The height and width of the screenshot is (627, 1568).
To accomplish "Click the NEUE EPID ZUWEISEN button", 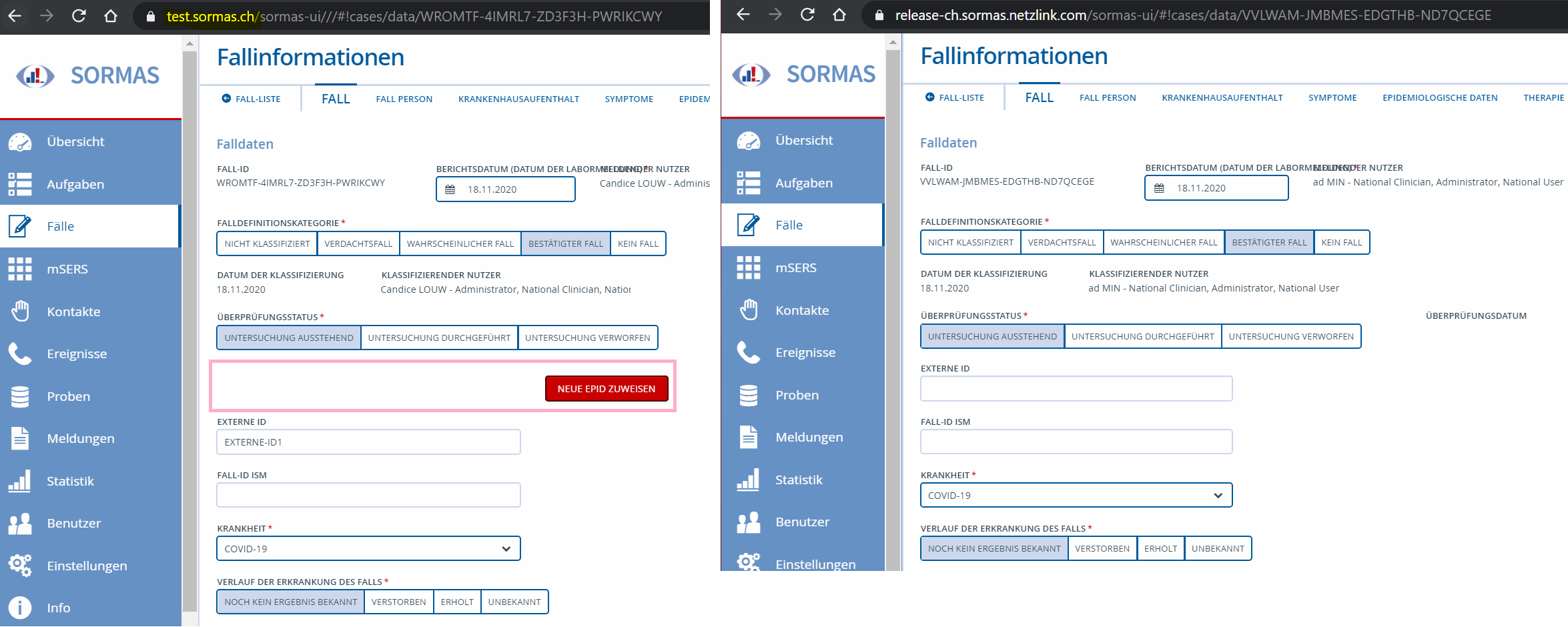I will [x=607, y=388].
